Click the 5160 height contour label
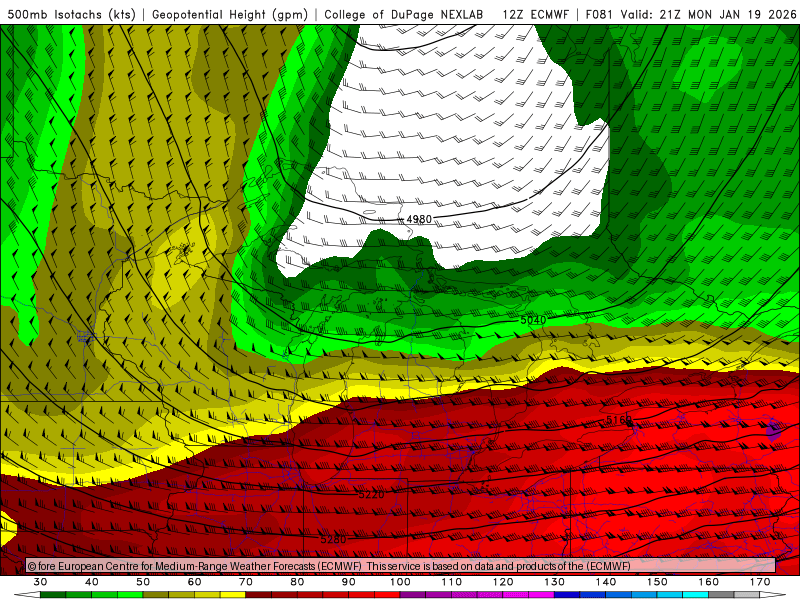 [619, 420]
